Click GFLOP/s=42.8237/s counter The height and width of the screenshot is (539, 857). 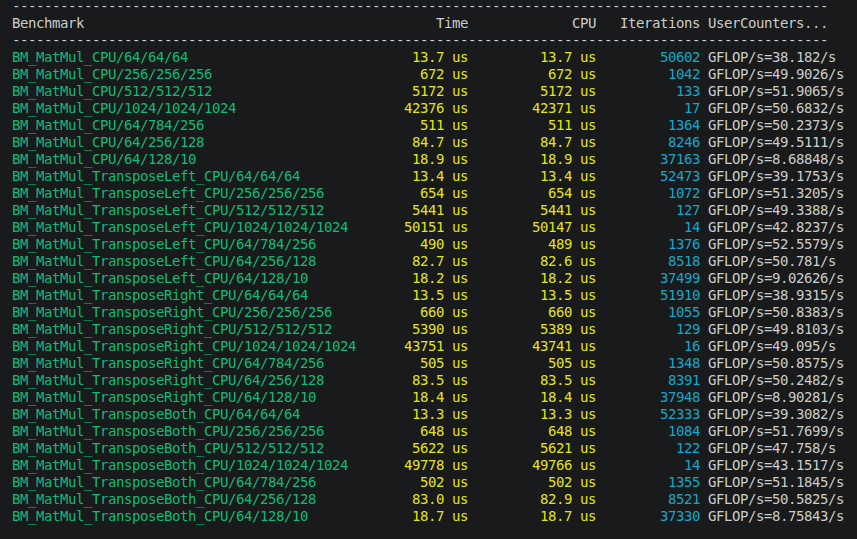[776, 227]
